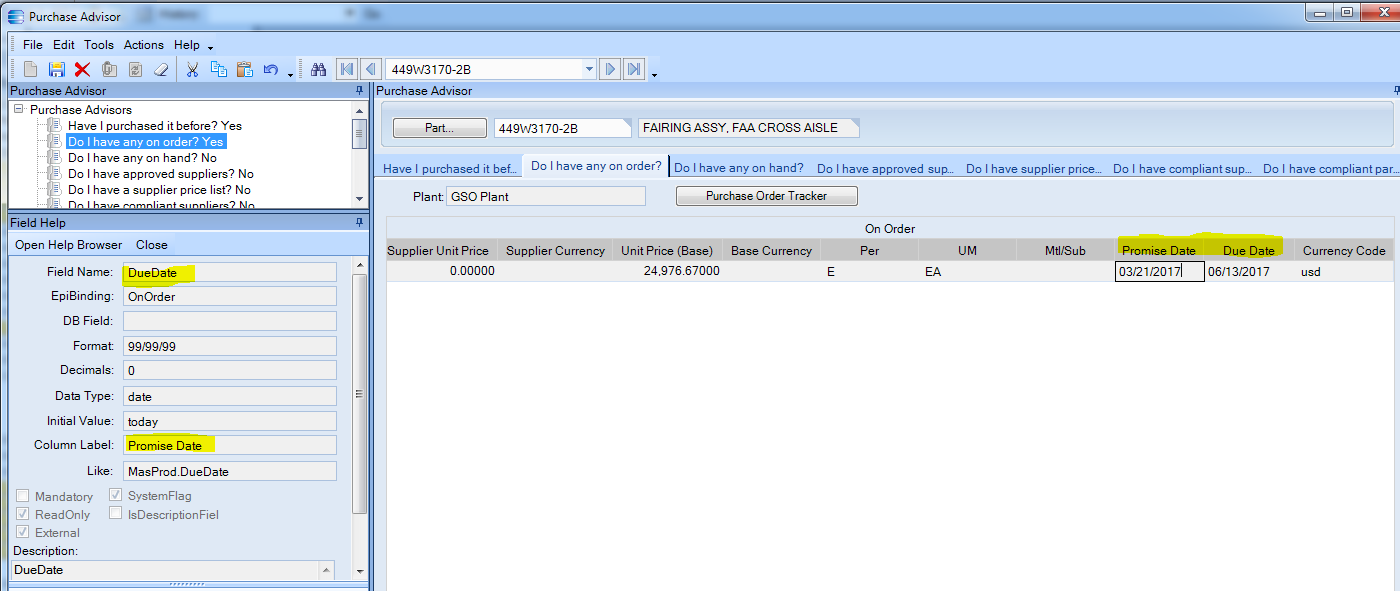Open menu bar overflow options arrow

tap(210, 47)
